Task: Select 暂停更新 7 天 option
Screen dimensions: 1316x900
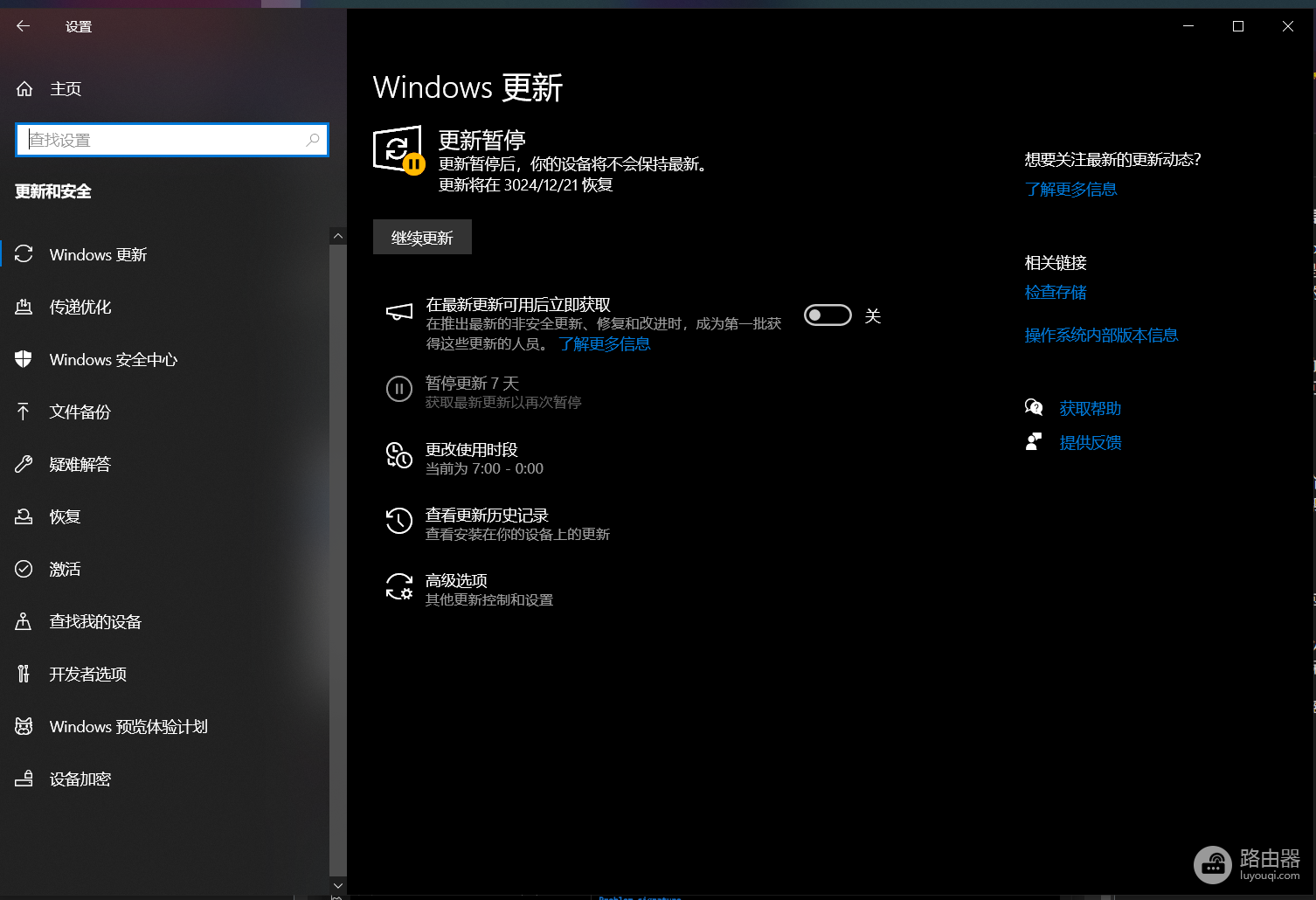Action: coord(484,391)
